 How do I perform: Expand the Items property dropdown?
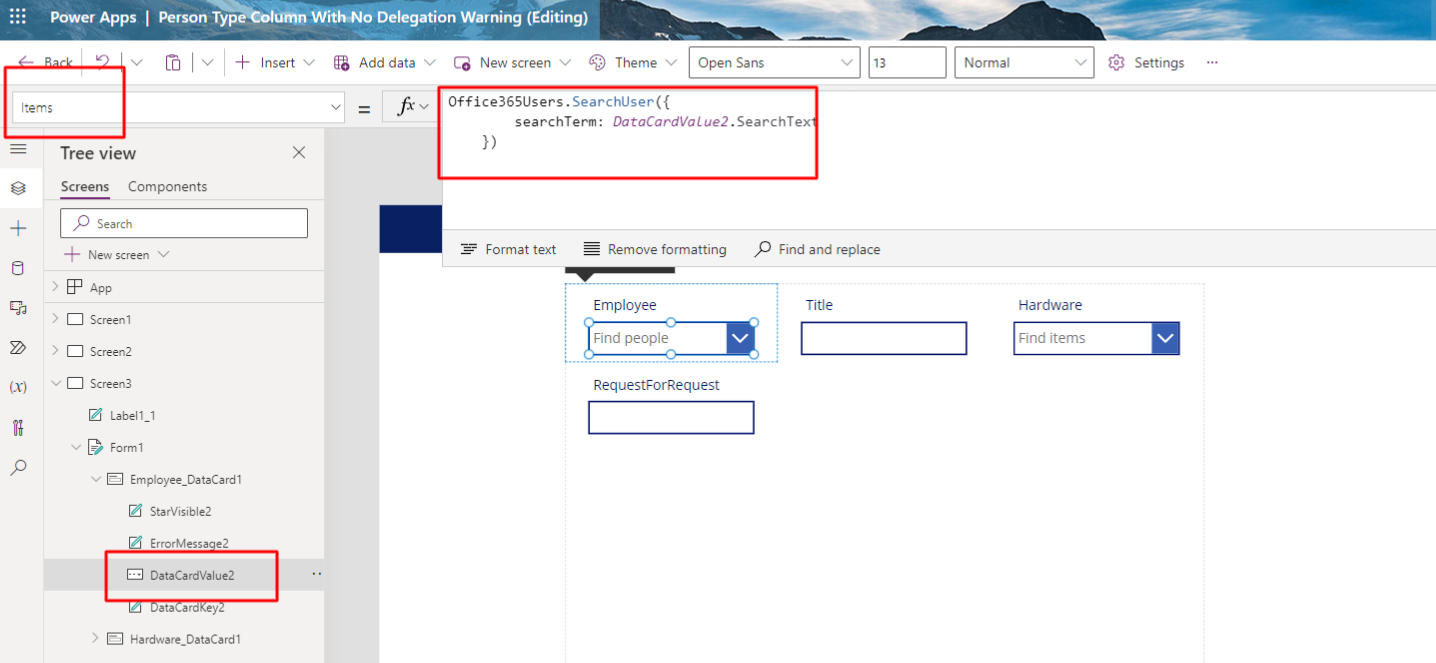[335, 107]
